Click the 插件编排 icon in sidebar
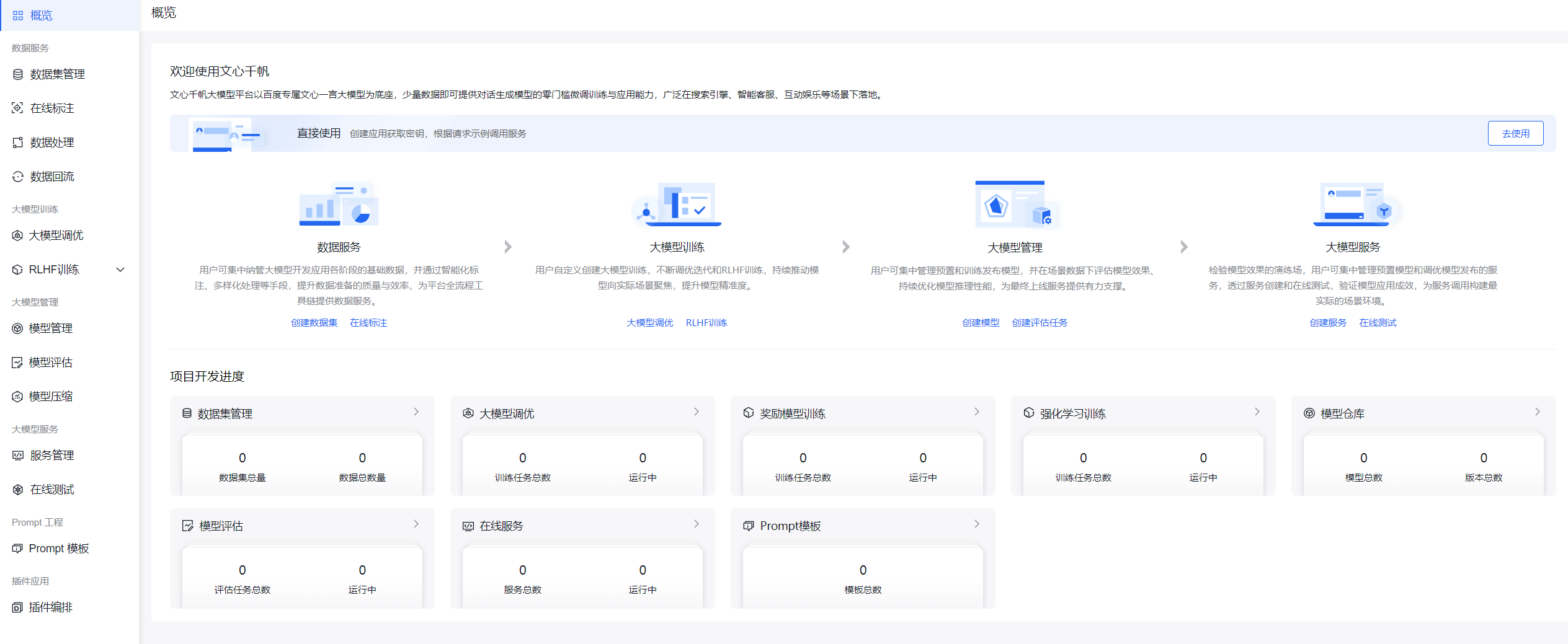Image resolution: width=1568 pixels, height=644 pixels. (x=17, y=607)
